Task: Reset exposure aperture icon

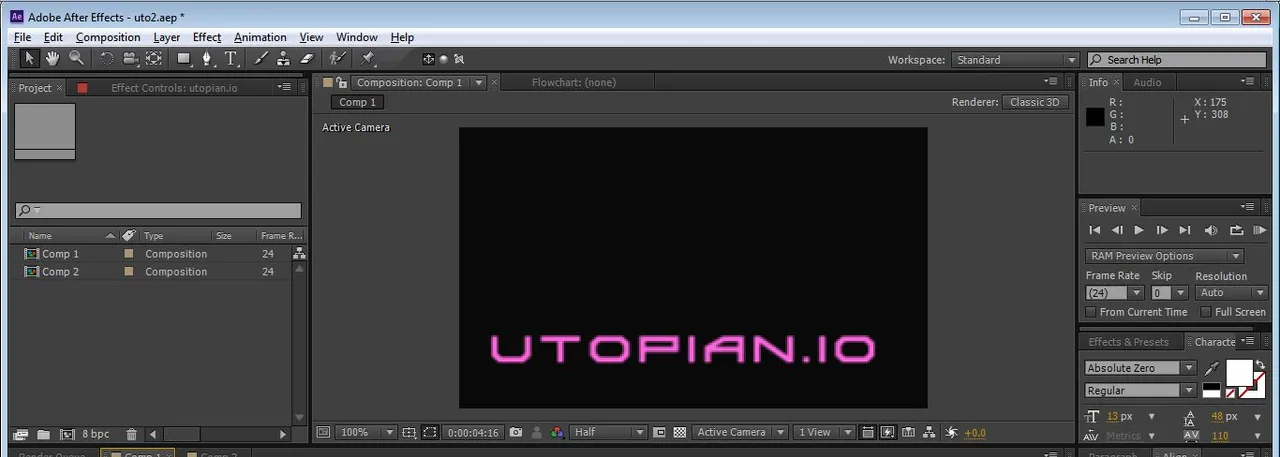Action: [x=951, y=432]
